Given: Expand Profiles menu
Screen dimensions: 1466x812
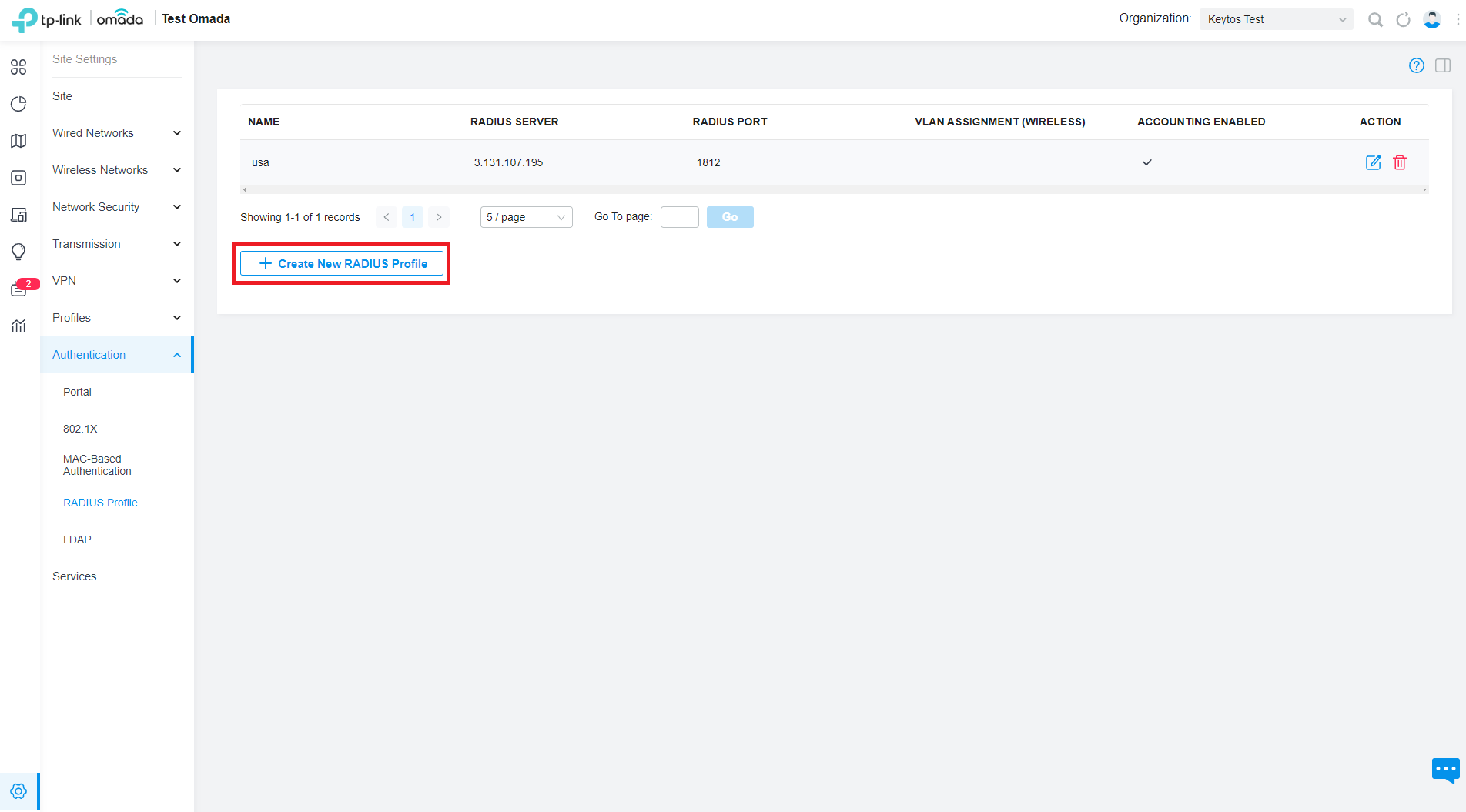Looking at the screenshot, I should (x=116, y=318).
